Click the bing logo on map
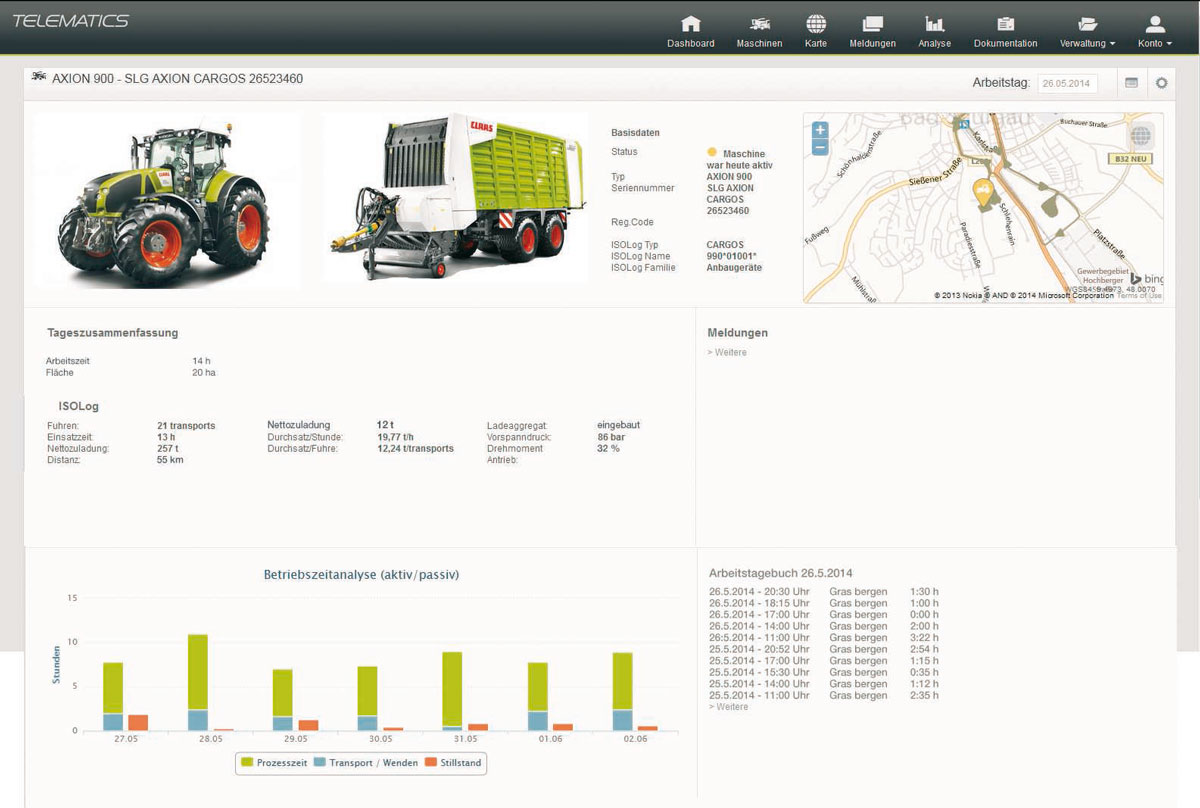This screenshot has width=1200, height=808. pos(1147,279)
